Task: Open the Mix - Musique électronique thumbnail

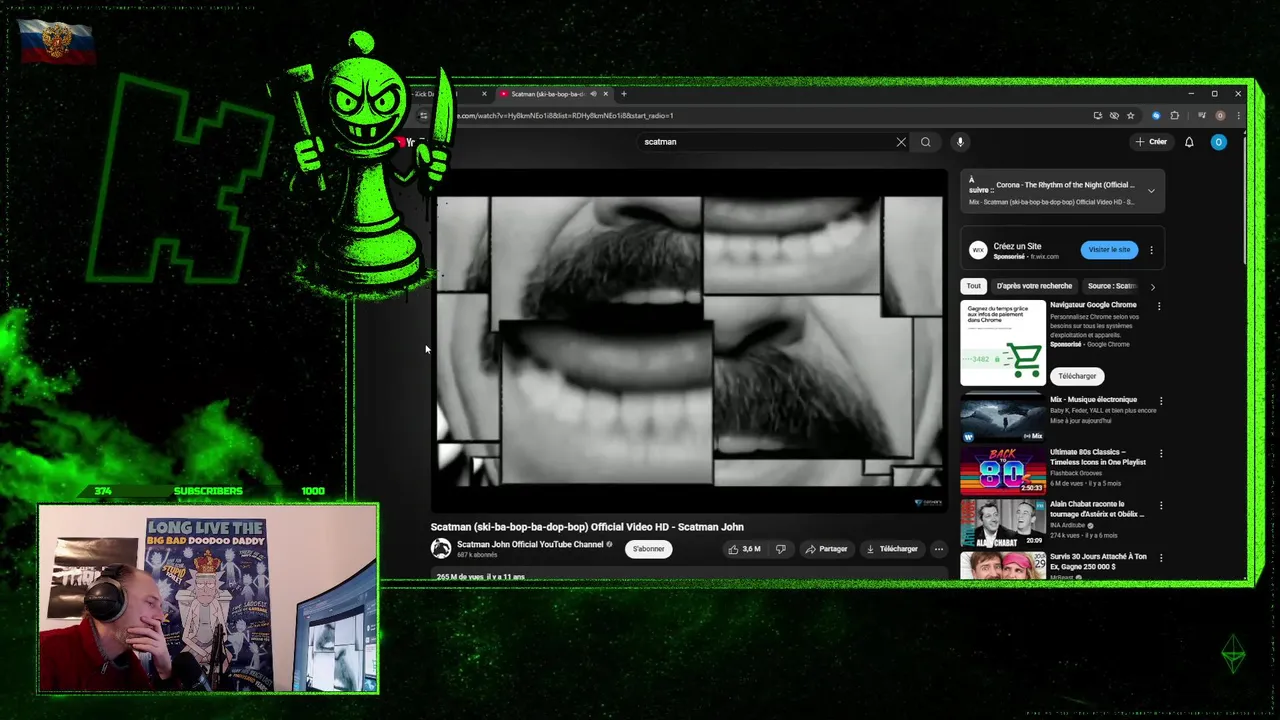Action: [1003, 417]
